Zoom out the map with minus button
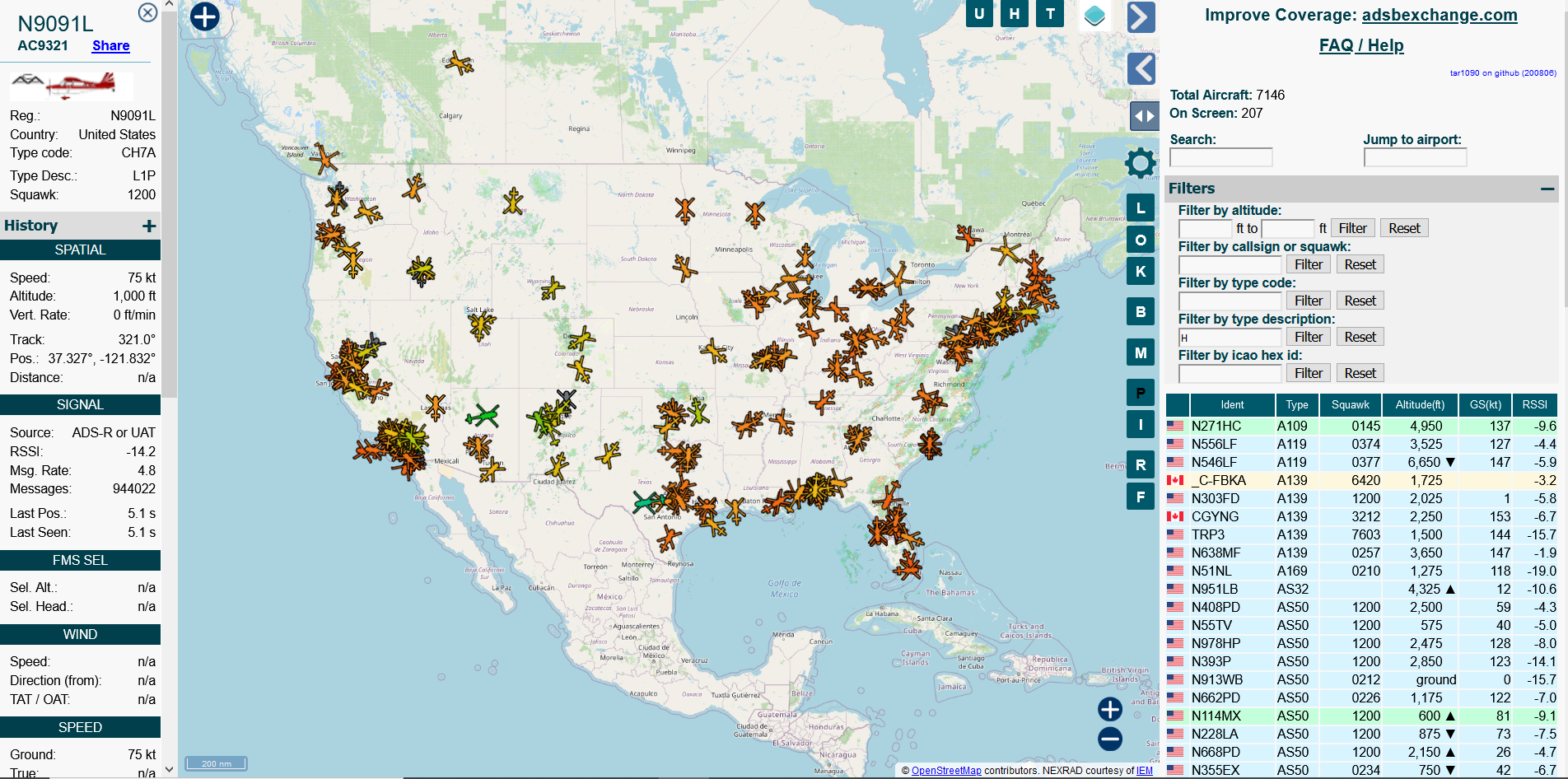This screenshot has width=1568, height=779. (1110, 739)
